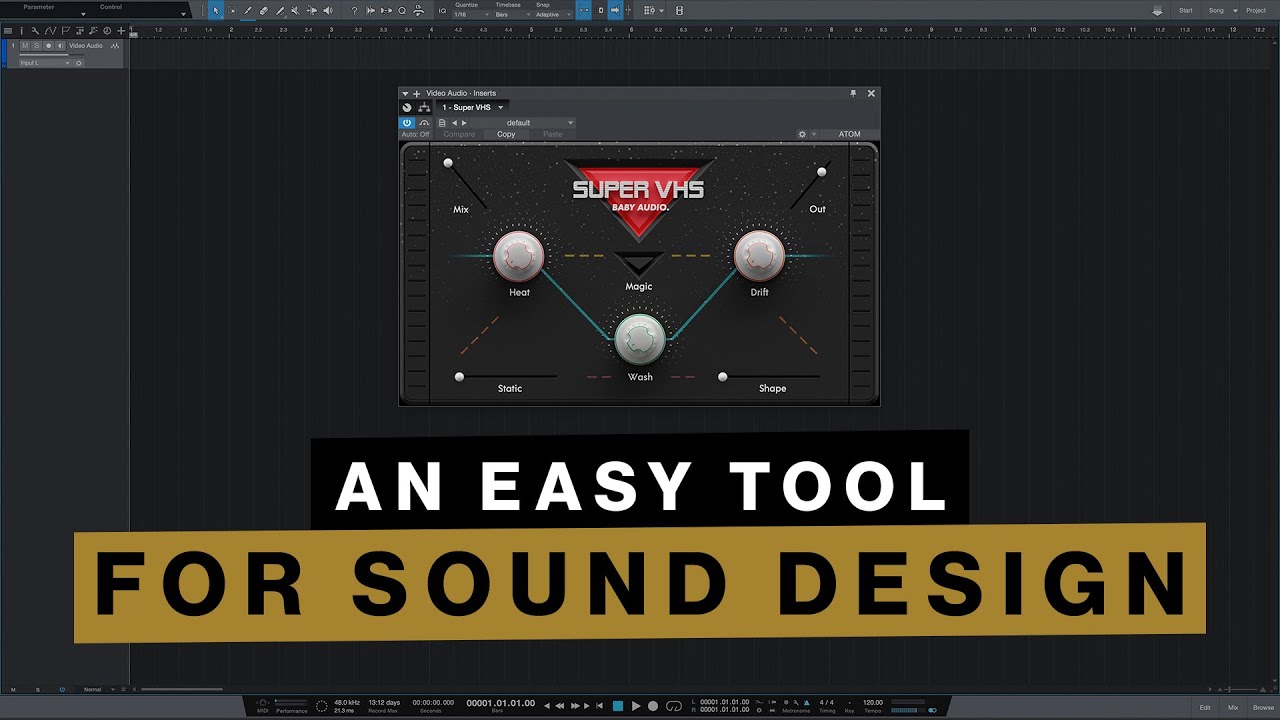Load the previous plugin preset arrow

pos(454,123)
